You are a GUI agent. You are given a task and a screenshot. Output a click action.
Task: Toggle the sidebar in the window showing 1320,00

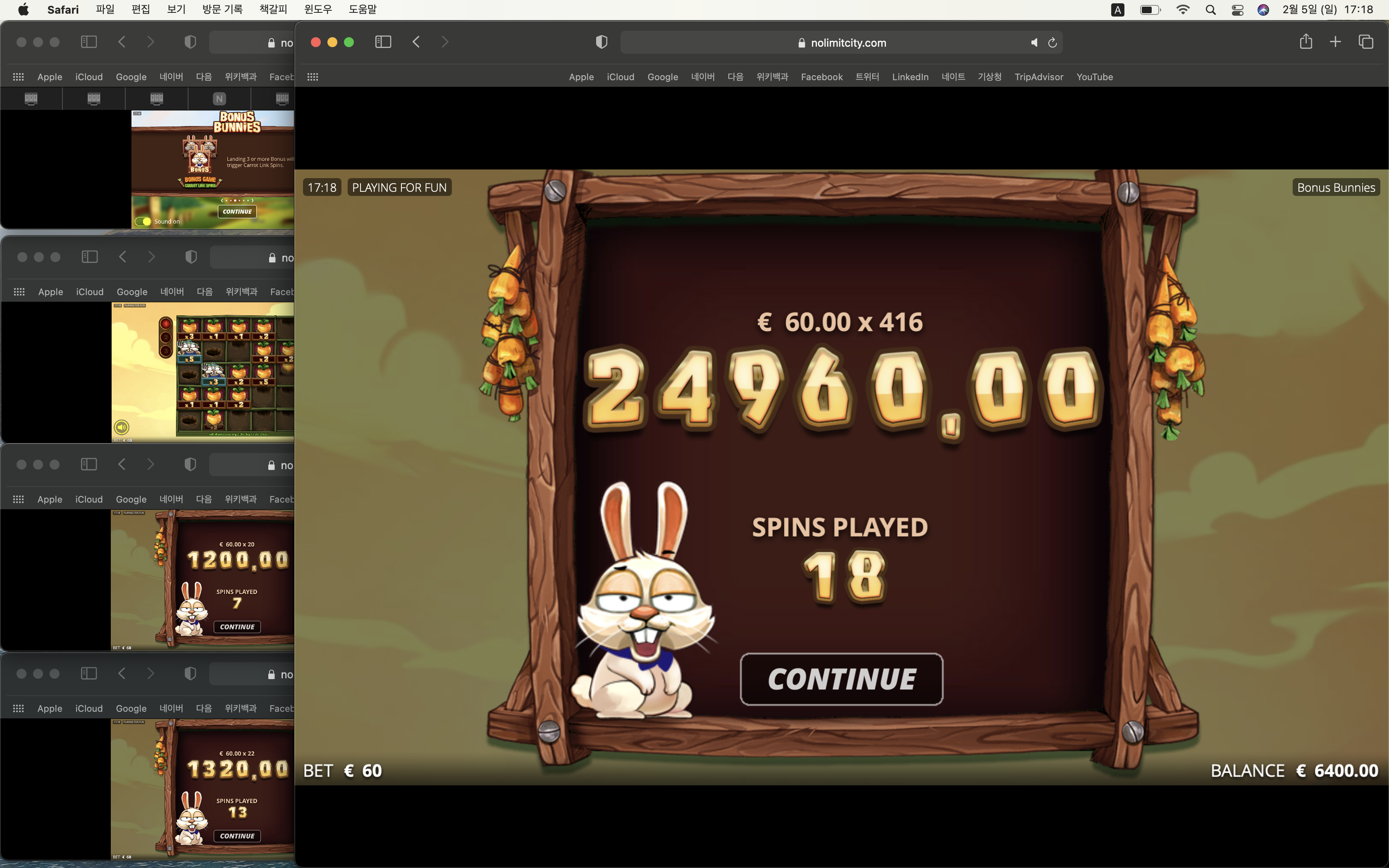[89, 673]
